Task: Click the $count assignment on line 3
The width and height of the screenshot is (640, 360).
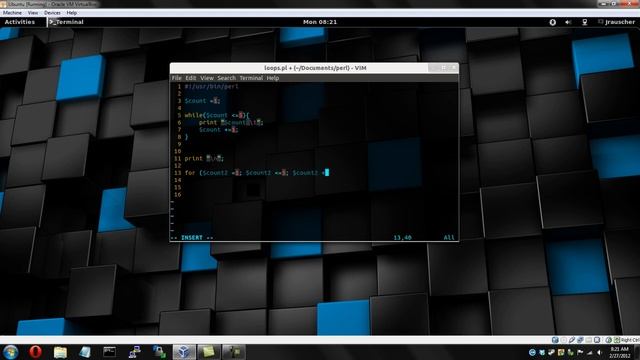Action: 202,101
